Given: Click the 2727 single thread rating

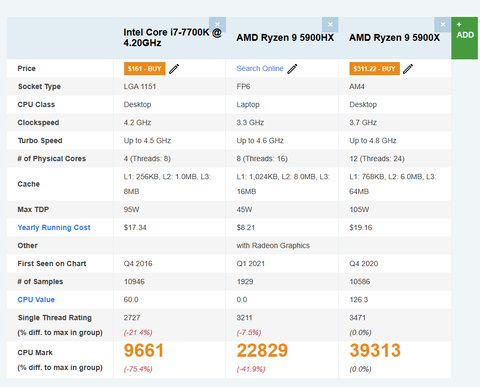Looking at the screenshot, I should pos(132,317).
